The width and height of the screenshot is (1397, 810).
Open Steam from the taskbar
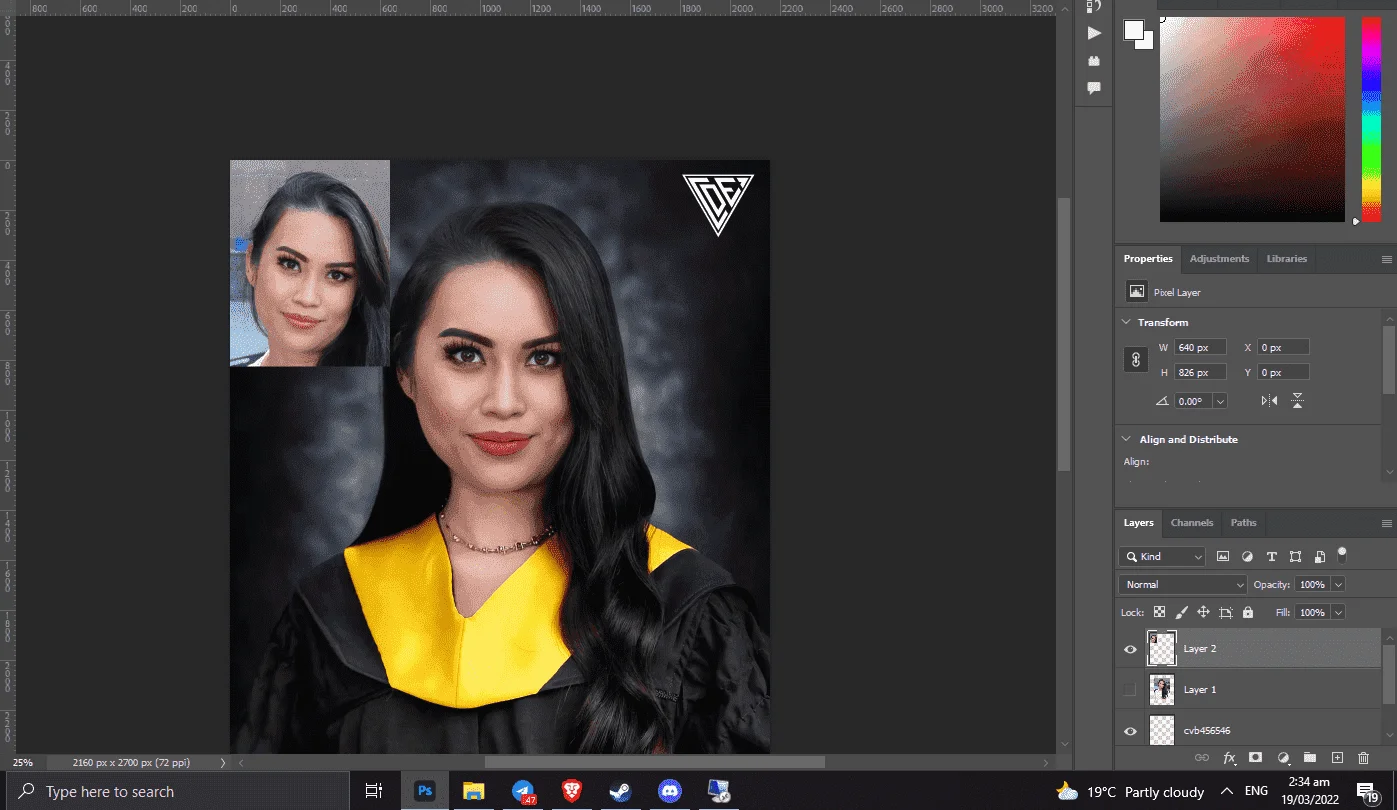pyautogui.click(x=620, y=791)
